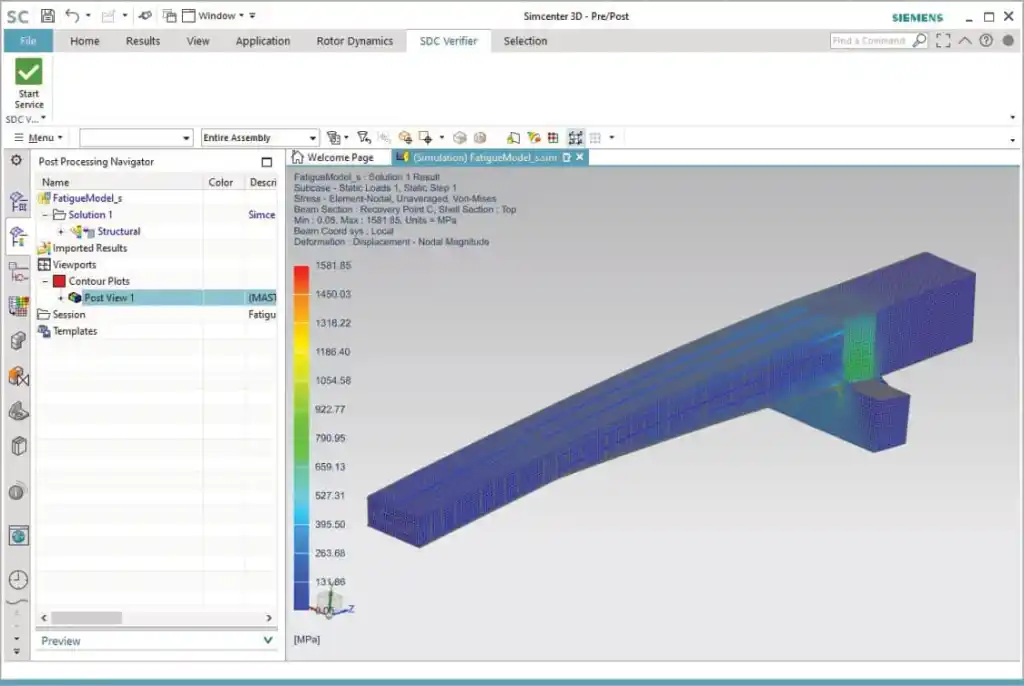
Task: Open the quick access toolbar customize arrow
Action: pos(253,16)
